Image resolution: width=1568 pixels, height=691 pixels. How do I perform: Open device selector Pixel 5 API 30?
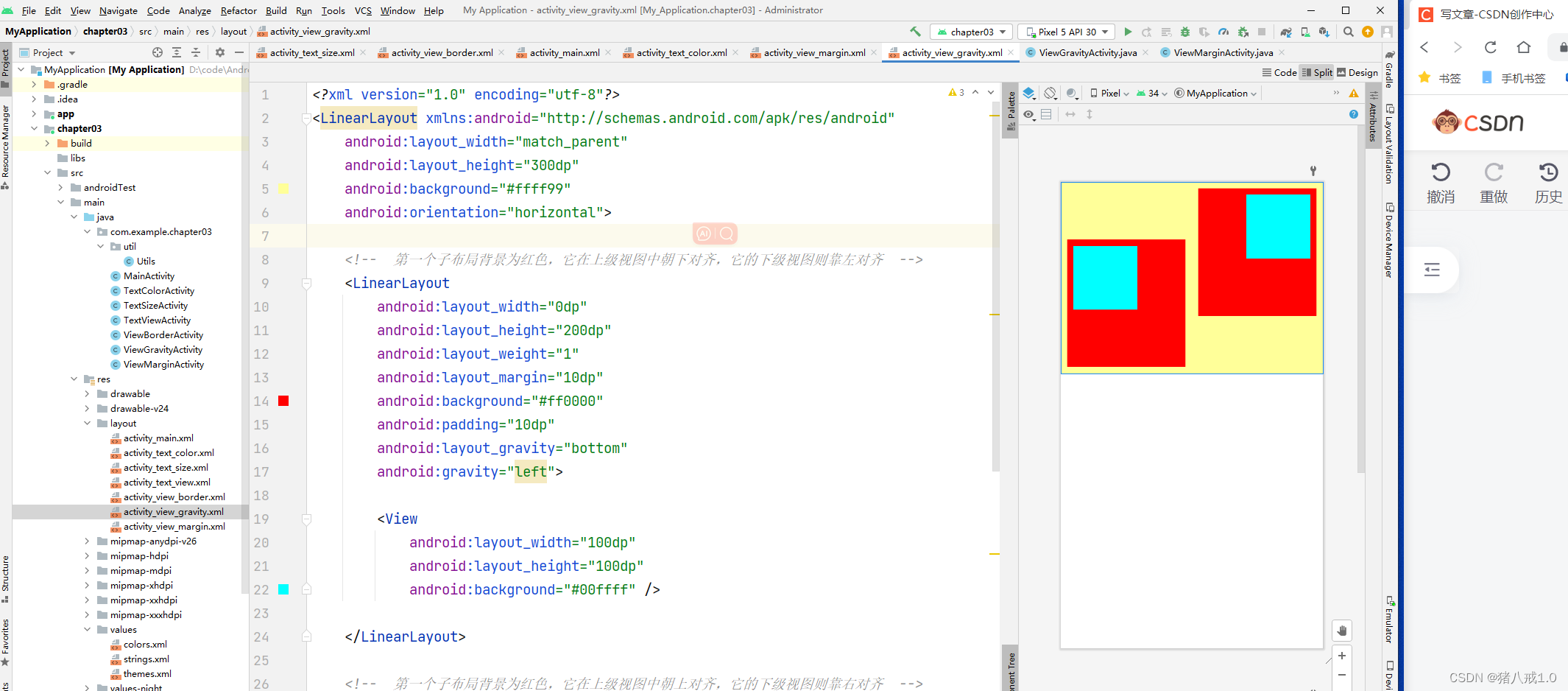point(1067,32)
